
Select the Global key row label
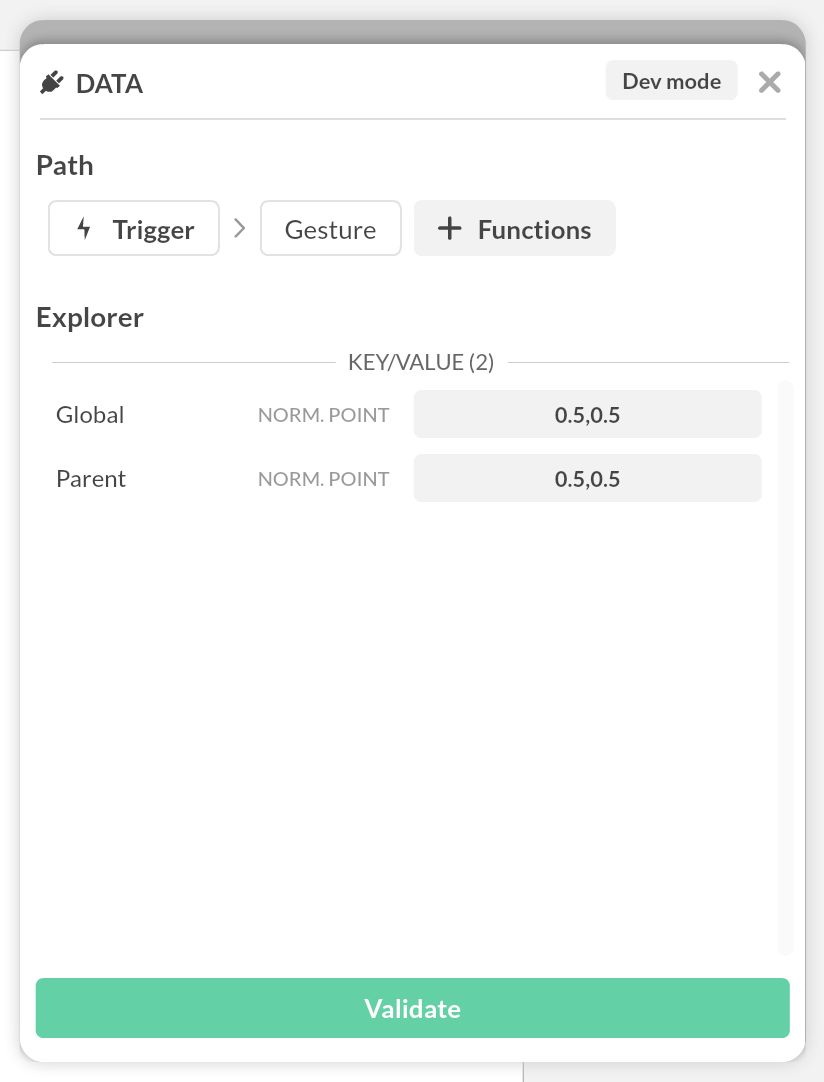click(x=90, y=415)
